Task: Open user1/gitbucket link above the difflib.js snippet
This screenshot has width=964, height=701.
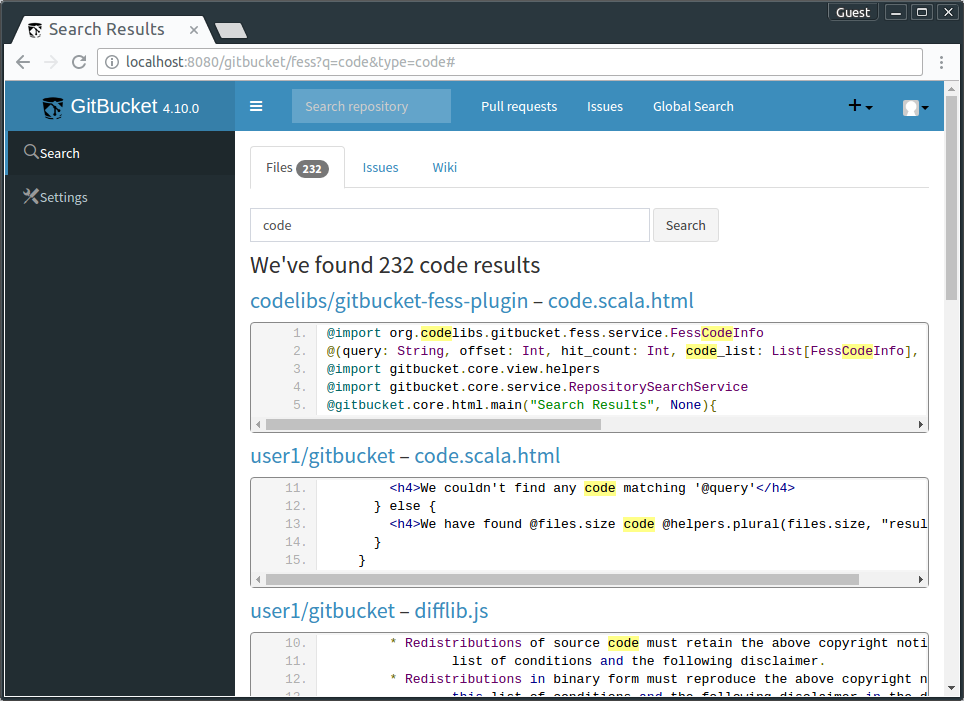Action: point(322,611)
